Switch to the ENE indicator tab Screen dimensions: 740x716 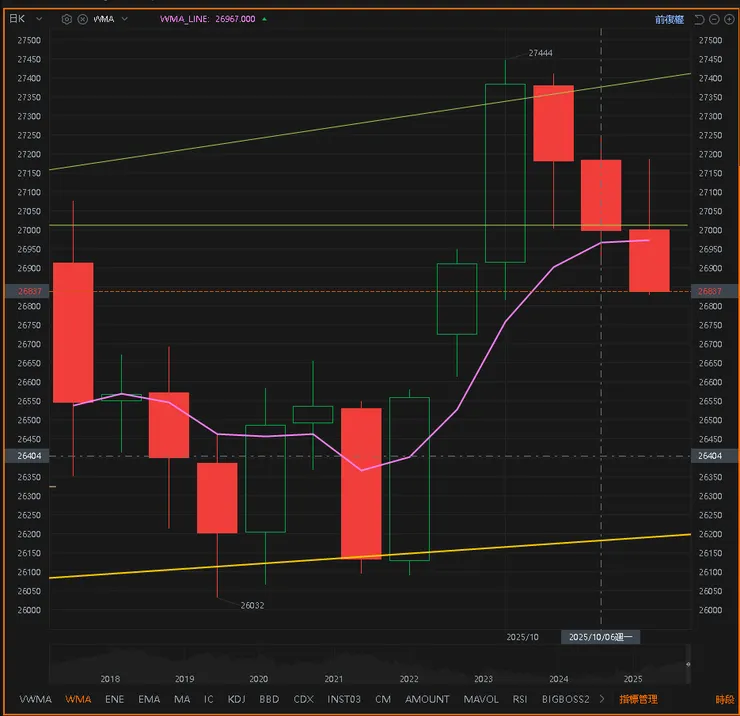115,699
